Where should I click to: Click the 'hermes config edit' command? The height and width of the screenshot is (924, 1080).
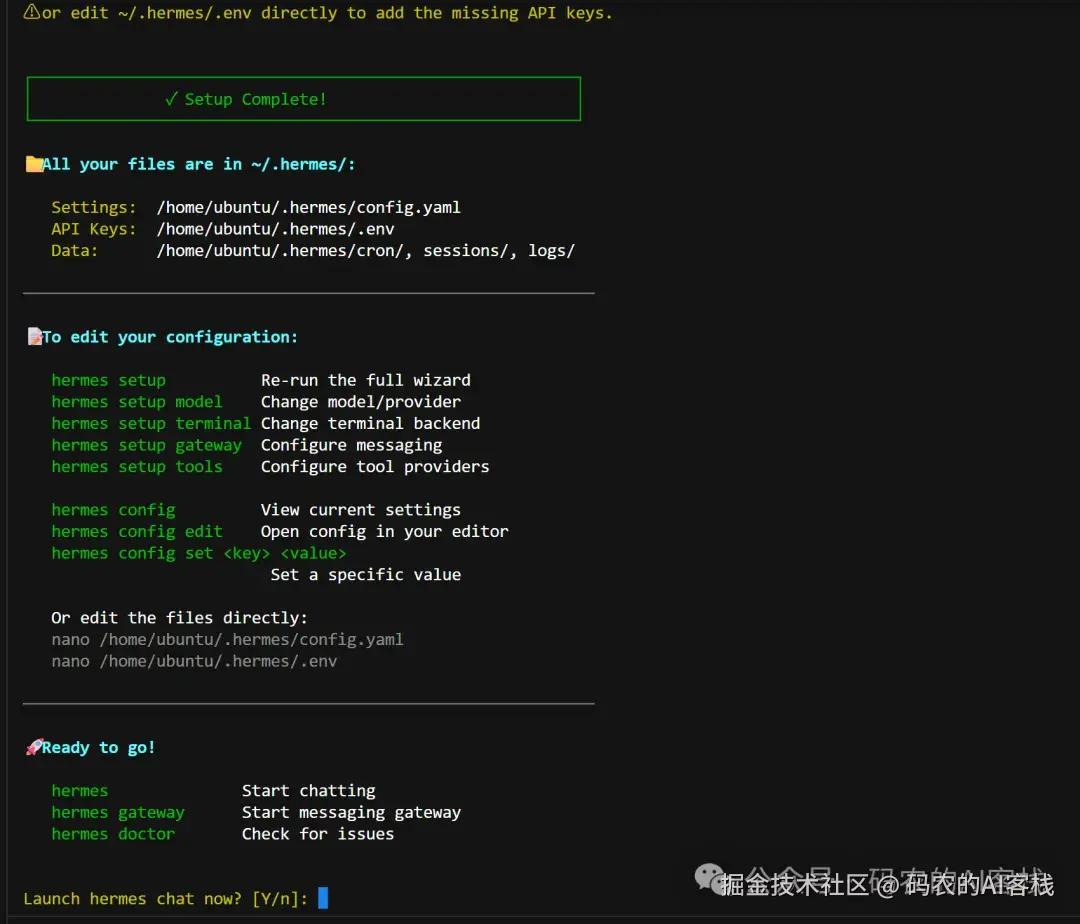click(x=136, y=532)
